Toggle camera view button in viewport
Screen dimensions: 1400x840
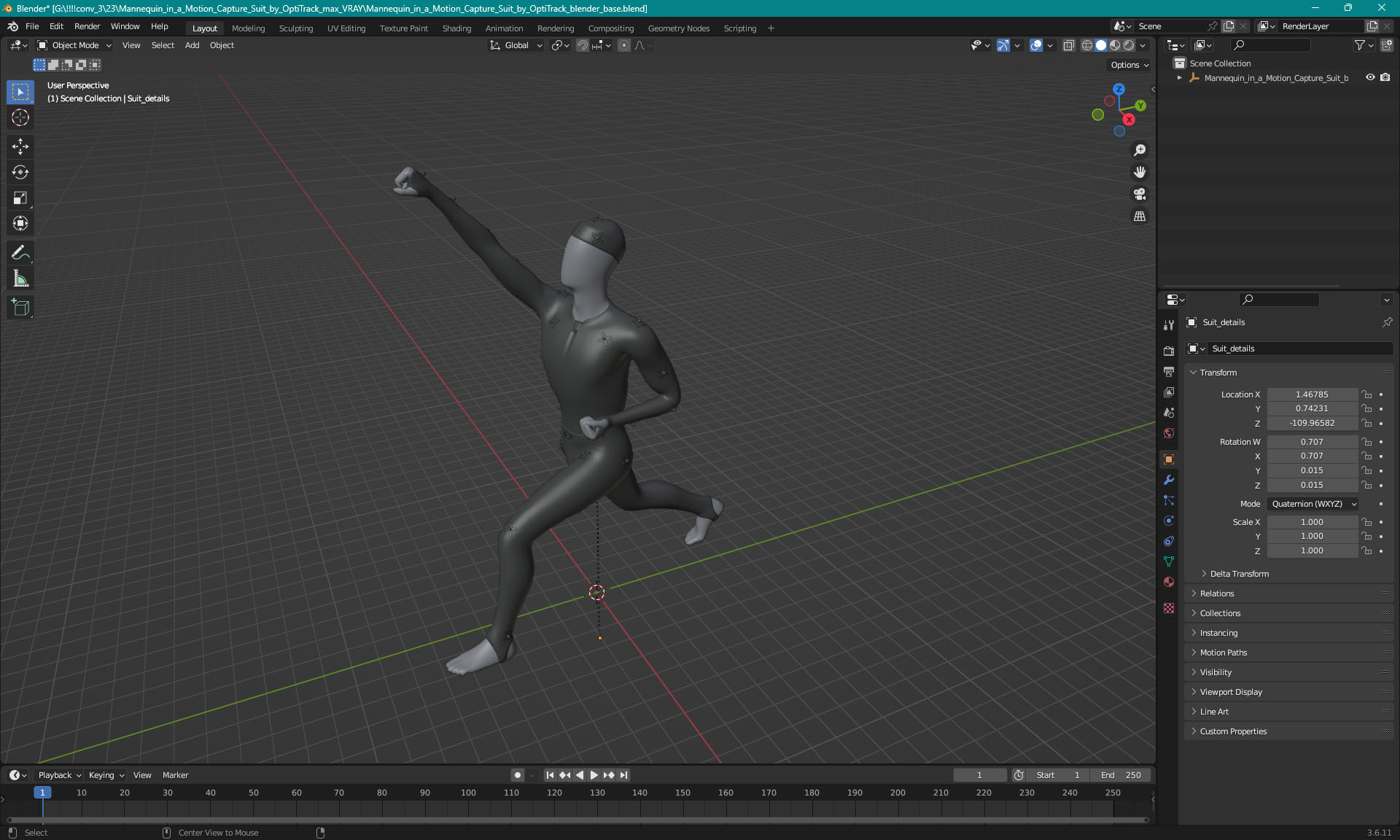tap(1140, 194)
